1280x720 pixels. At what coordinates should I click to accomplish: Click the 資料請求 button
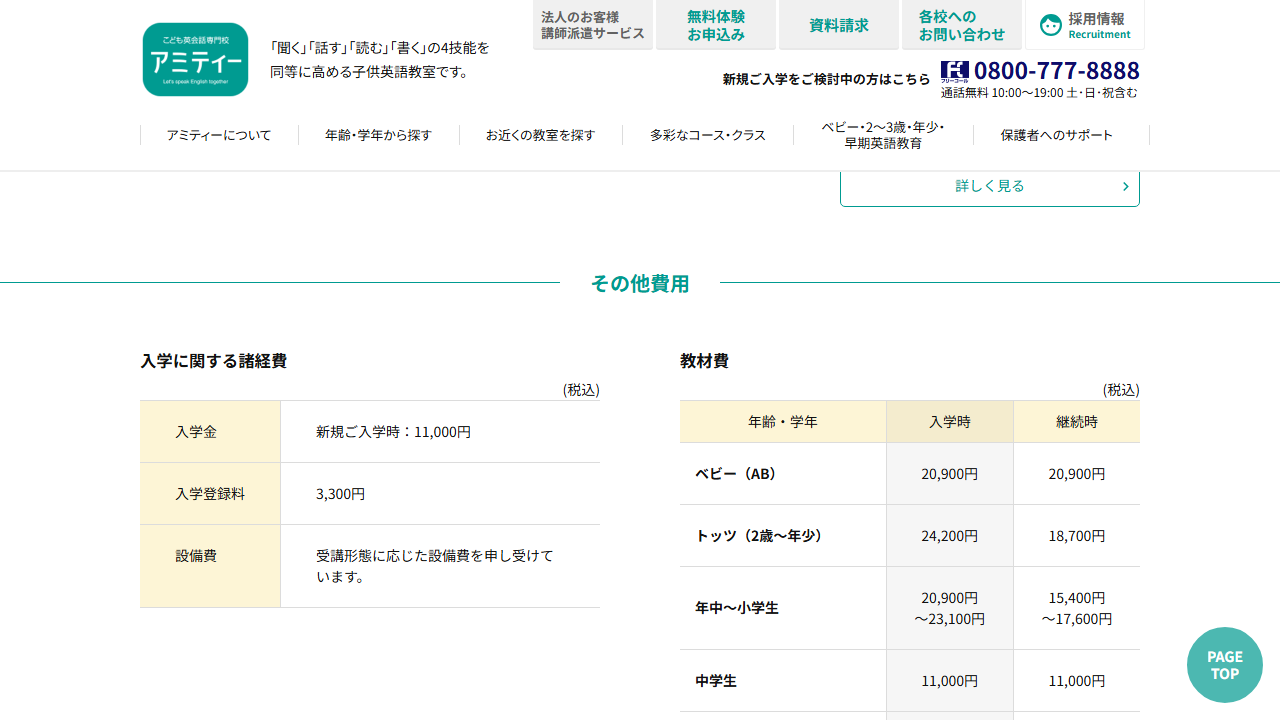click(839, 25)
